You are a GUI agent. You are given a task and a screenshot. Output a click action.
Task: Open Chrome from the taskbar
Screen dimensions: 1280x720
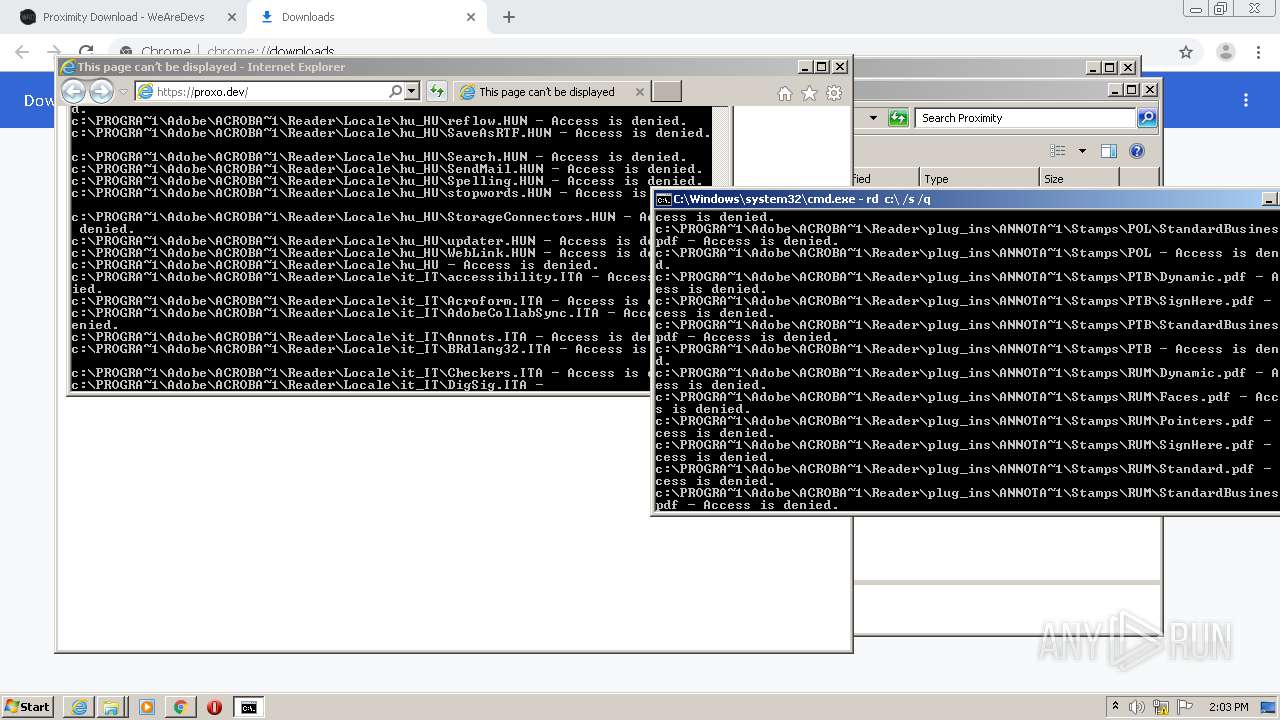(x=180, y=707)
